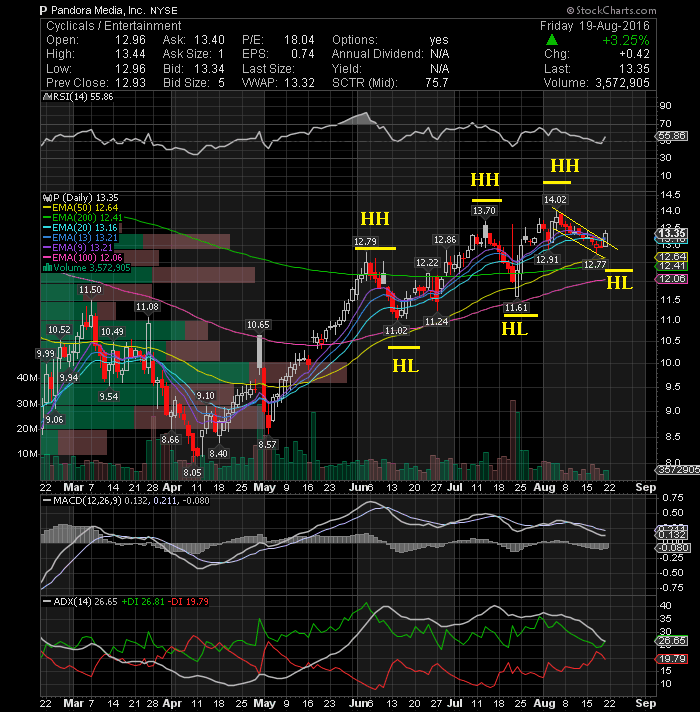Click the 11.50 March high label

tap(90, 290)
